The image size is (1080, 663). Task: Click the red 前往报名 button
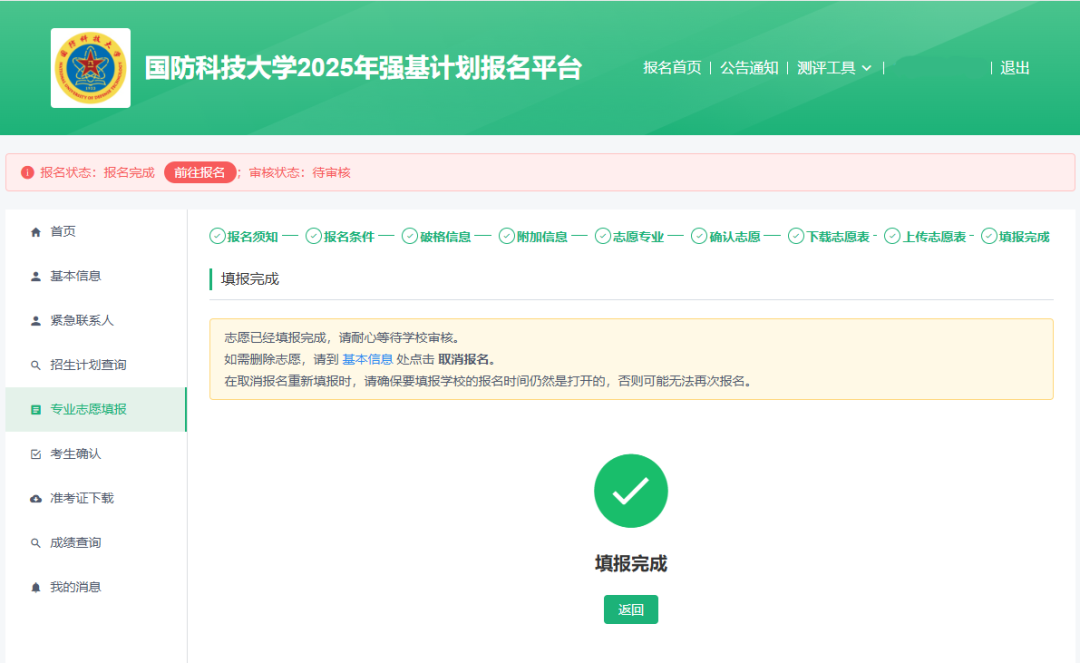click(200, 172)
